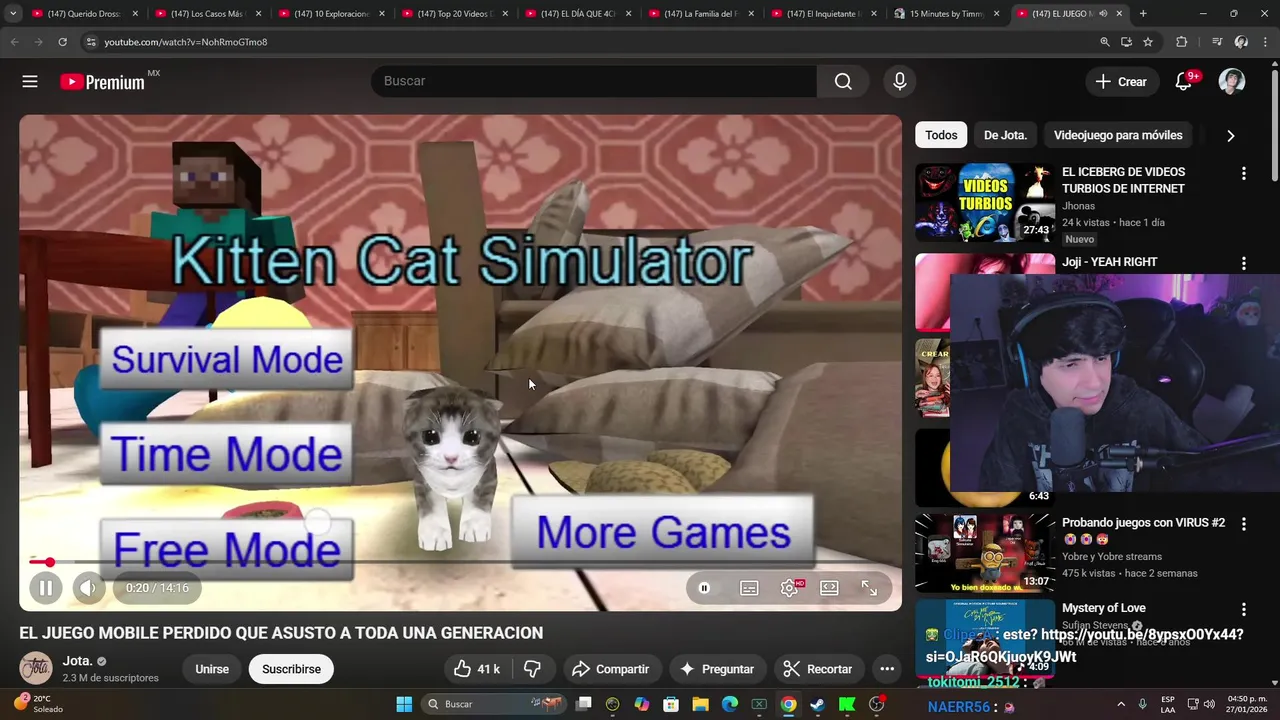Screen dimensions: 1280x720
Task: Select the De Jota. filter chip
Action: point(1005,135)
